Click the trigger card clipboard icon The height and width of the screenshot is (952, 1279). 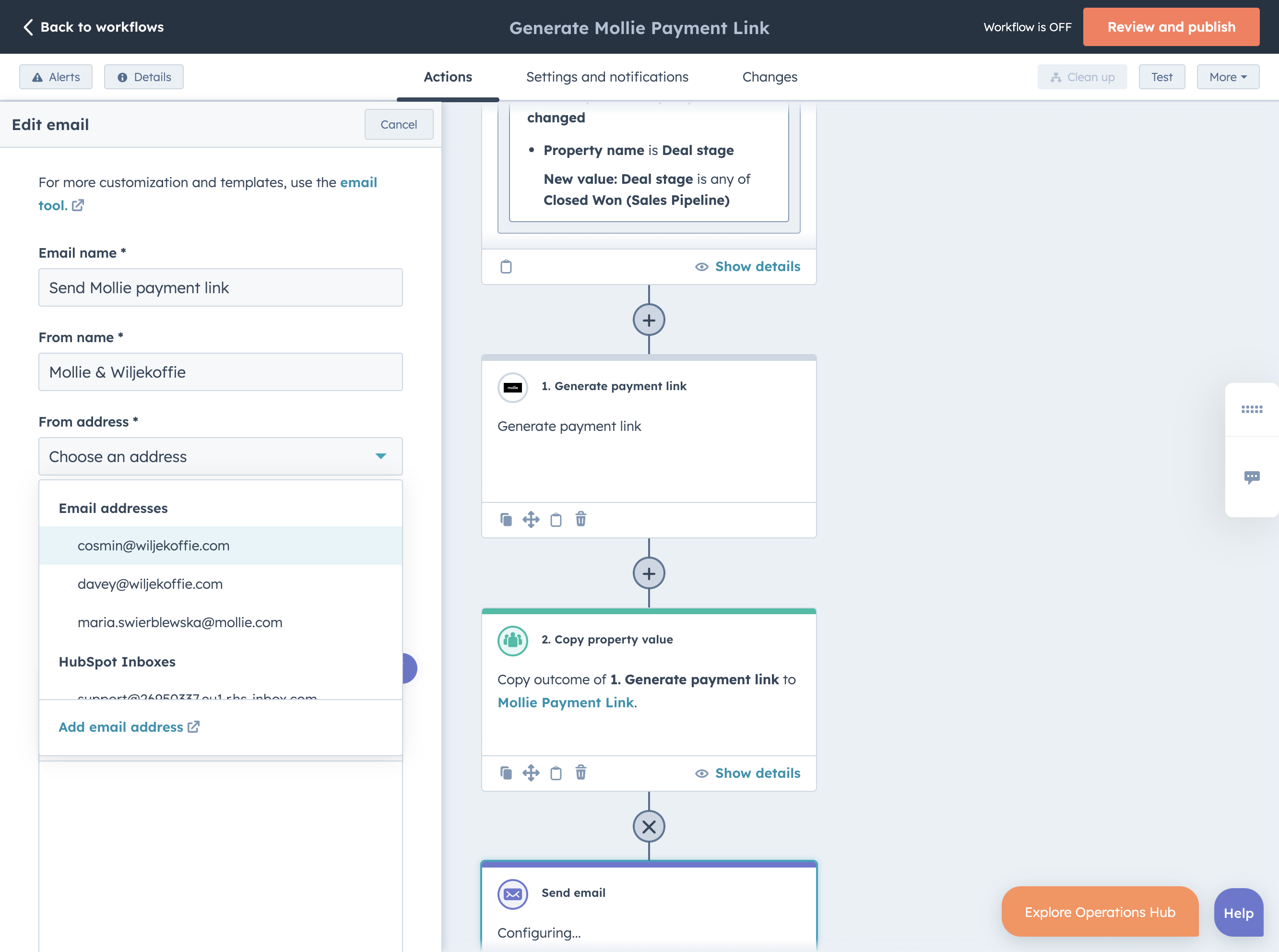[x=506, y=266]
